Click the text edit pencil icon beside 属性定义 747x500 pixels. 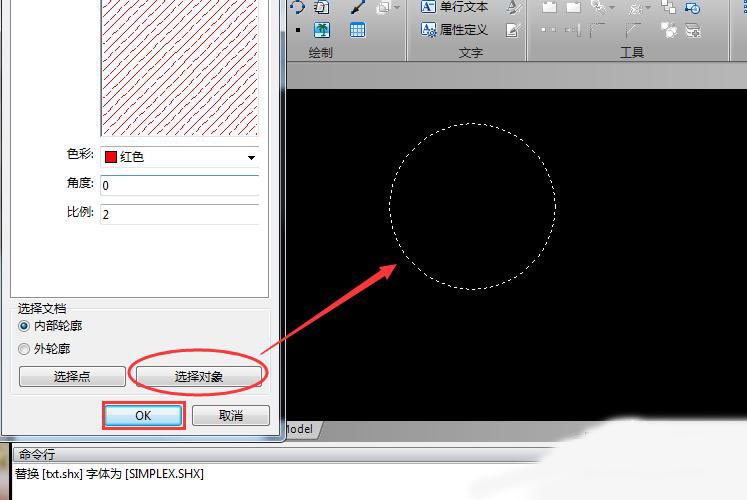[513, 30]
